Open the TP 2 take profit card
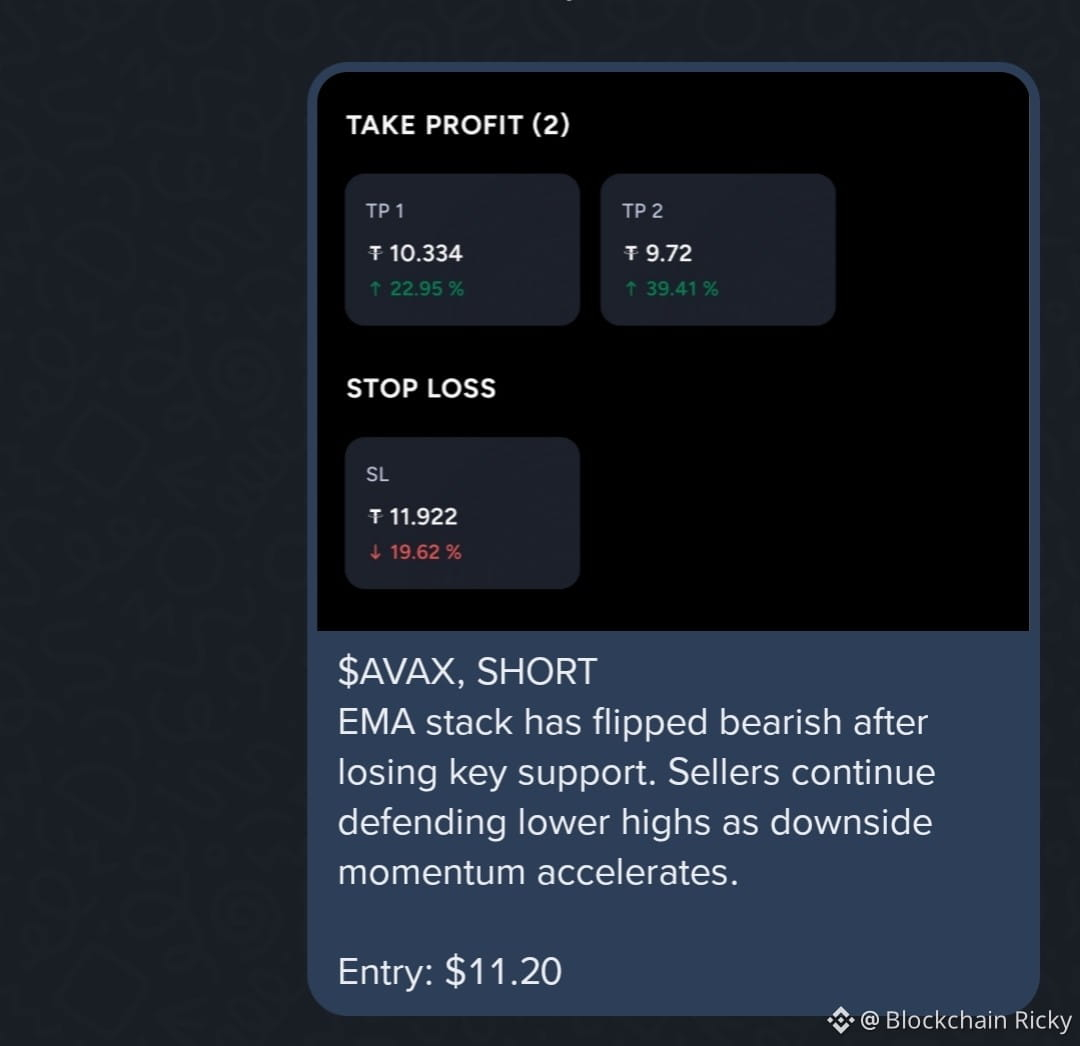This screenshot has height=1046, width=1080. pos(718,249)
